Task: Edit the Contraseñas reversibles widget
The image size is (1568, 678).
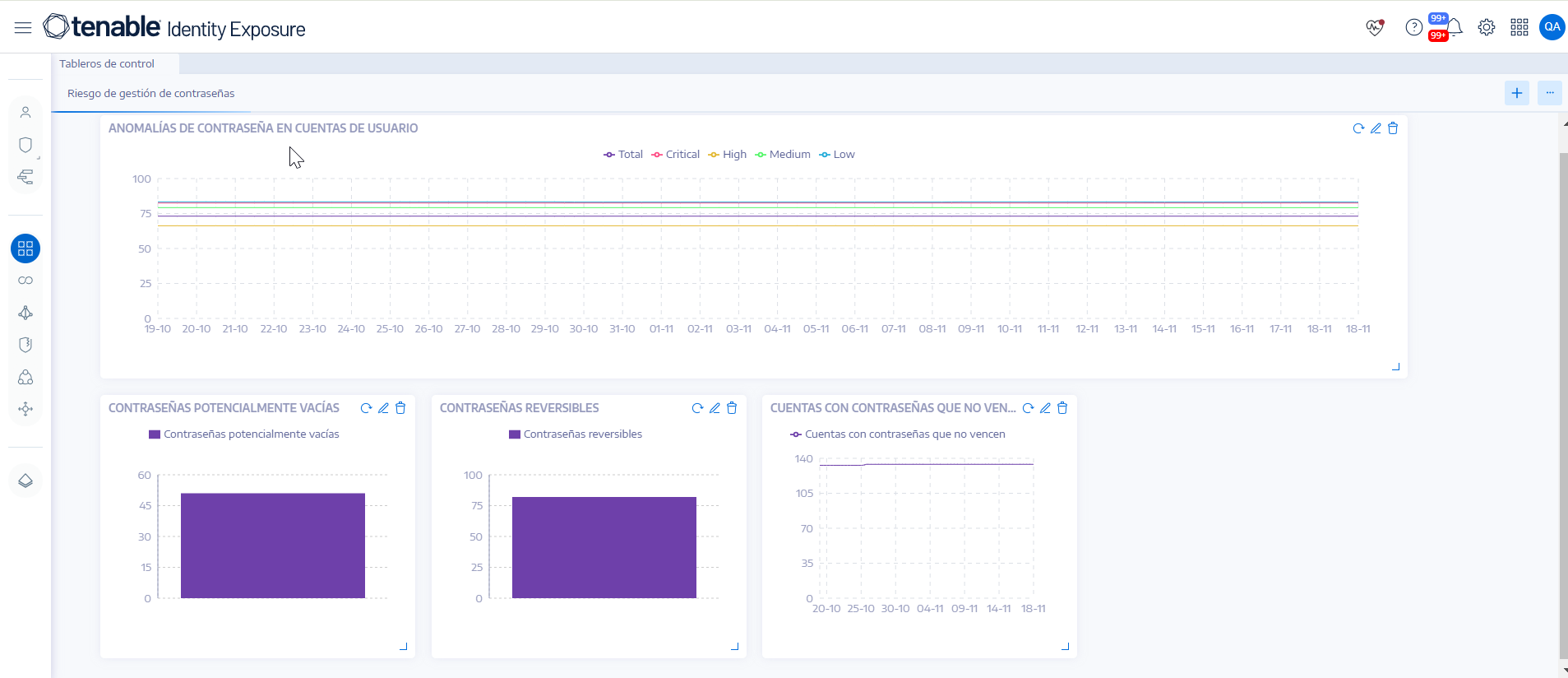Action: 715,408
